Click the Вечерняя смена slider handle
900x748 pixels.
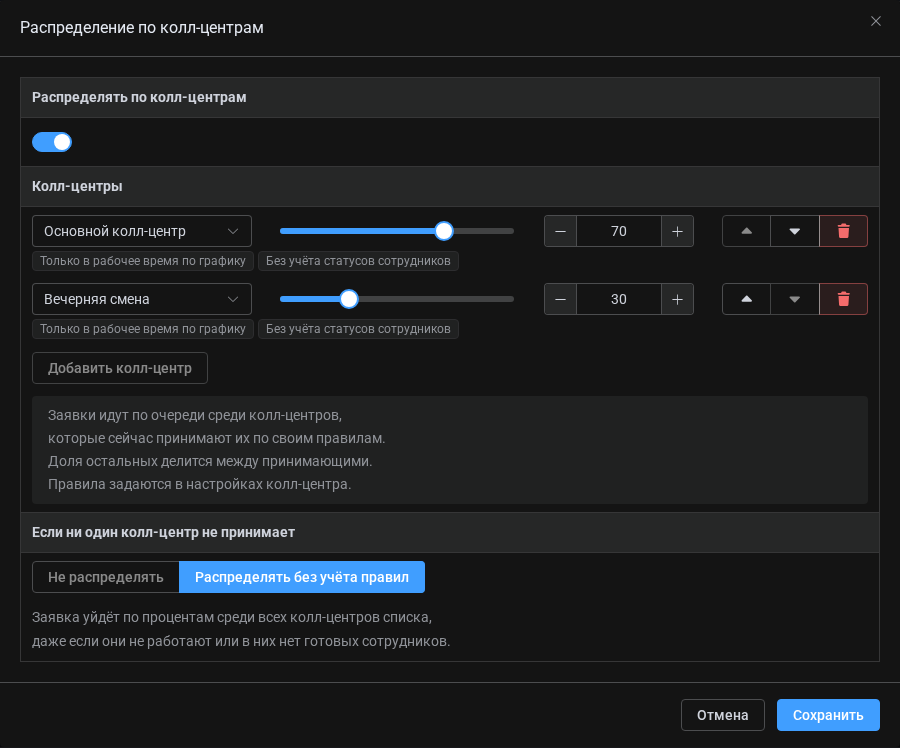348,299
